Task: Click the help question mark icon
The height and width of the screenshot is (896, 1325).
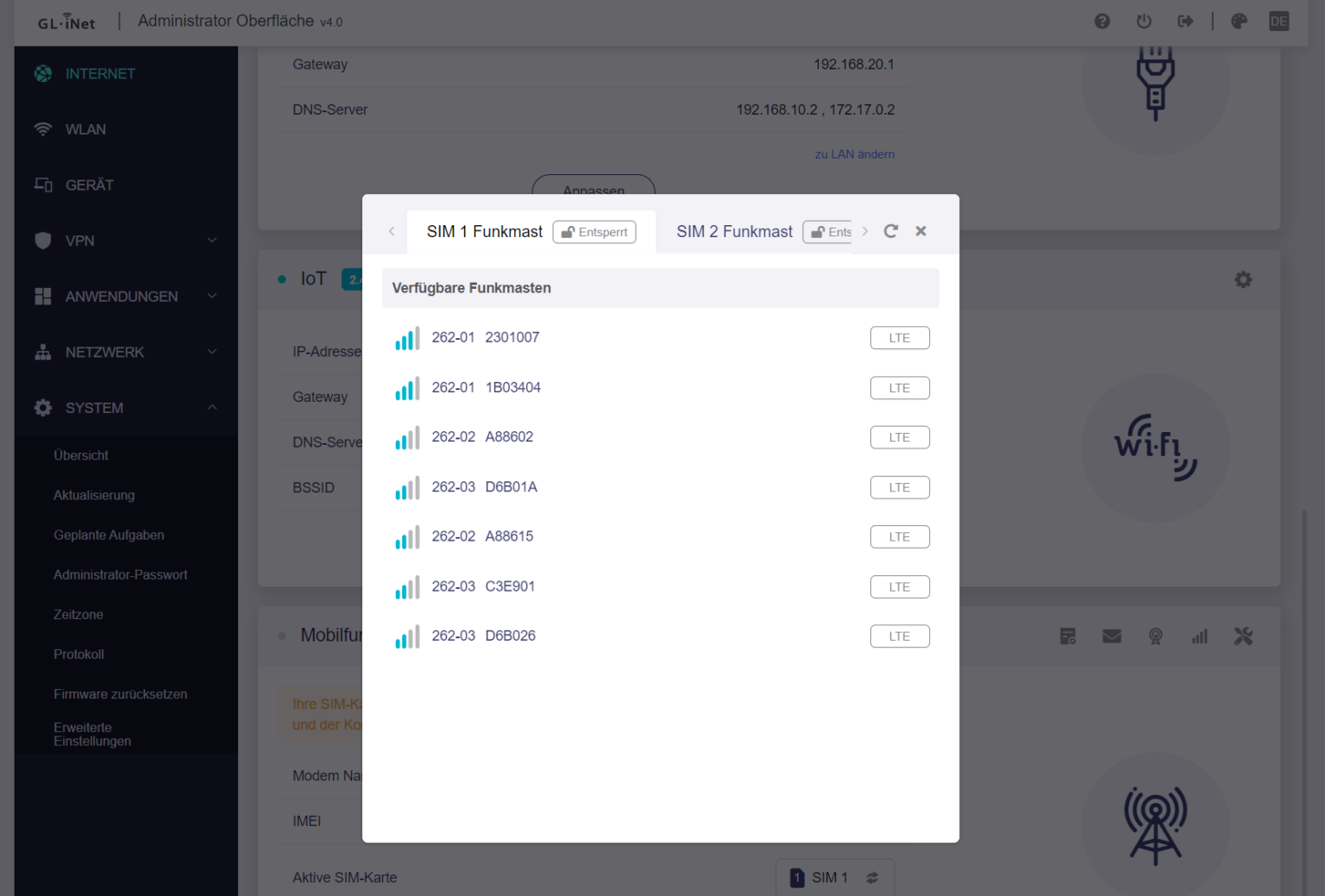Action: (x=1102, y=22)
